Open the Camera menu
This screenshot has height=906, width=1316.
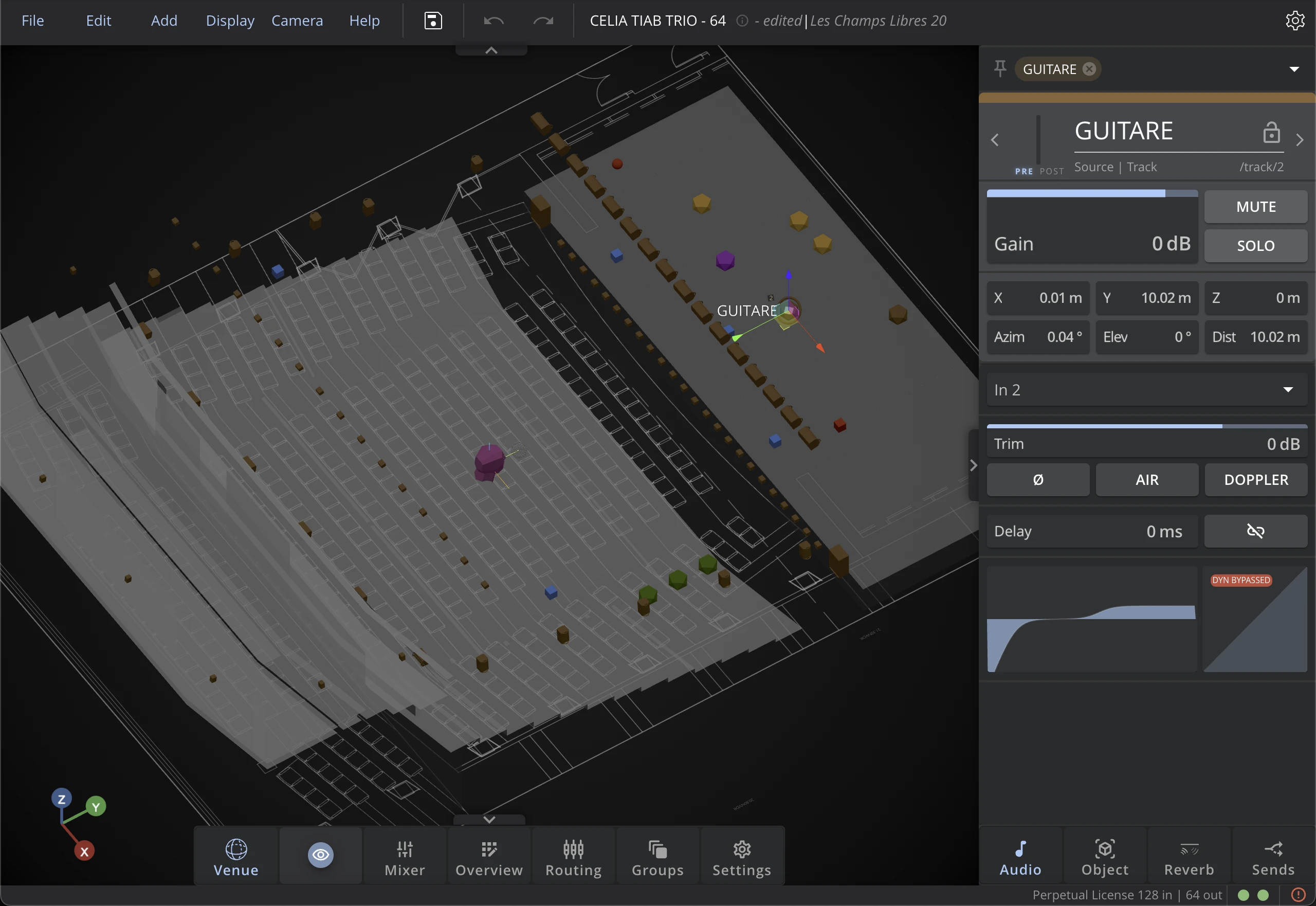pos(297,21)
